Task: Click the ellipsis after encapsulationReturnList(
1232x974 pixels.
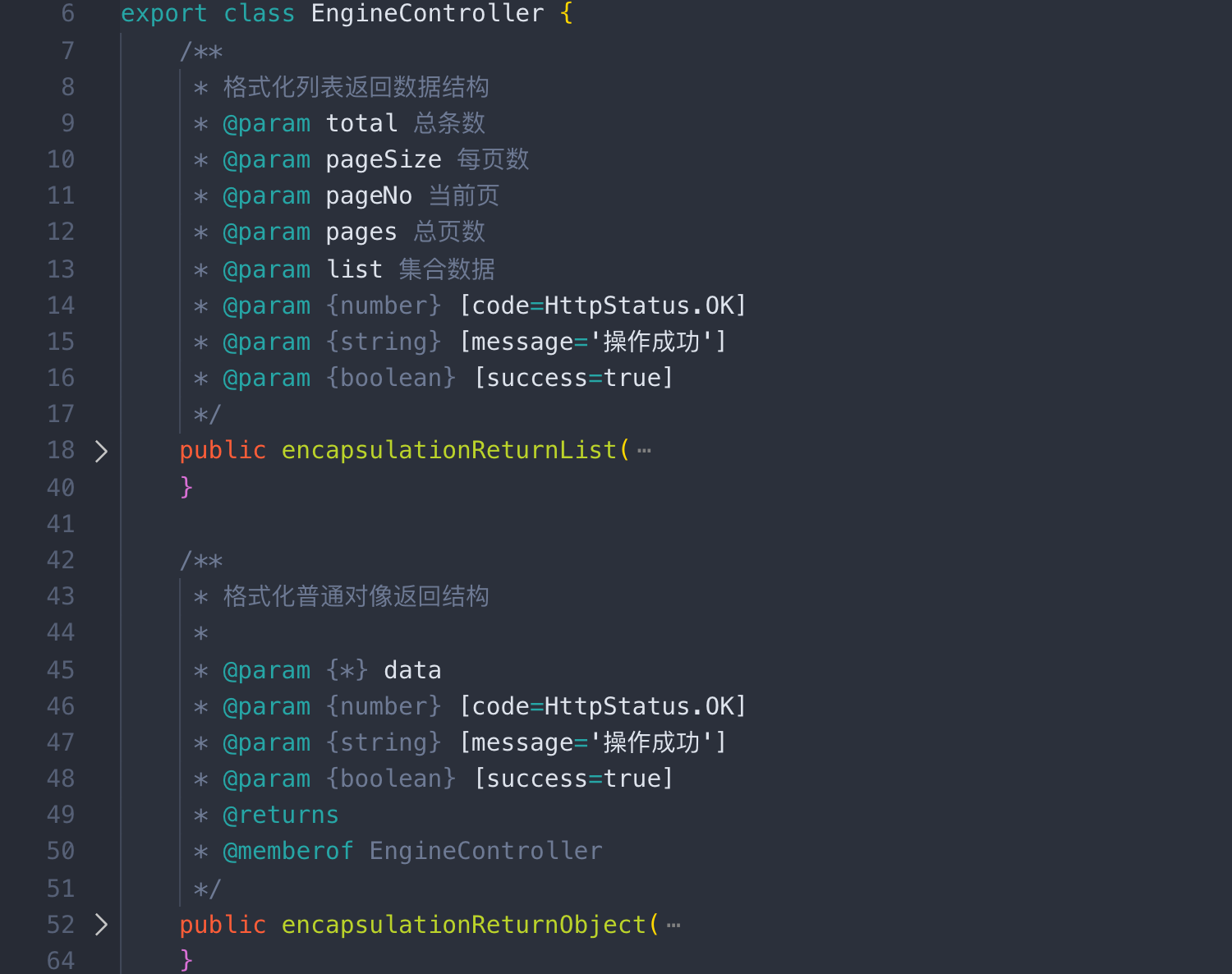Action: [x=644, y=451]
